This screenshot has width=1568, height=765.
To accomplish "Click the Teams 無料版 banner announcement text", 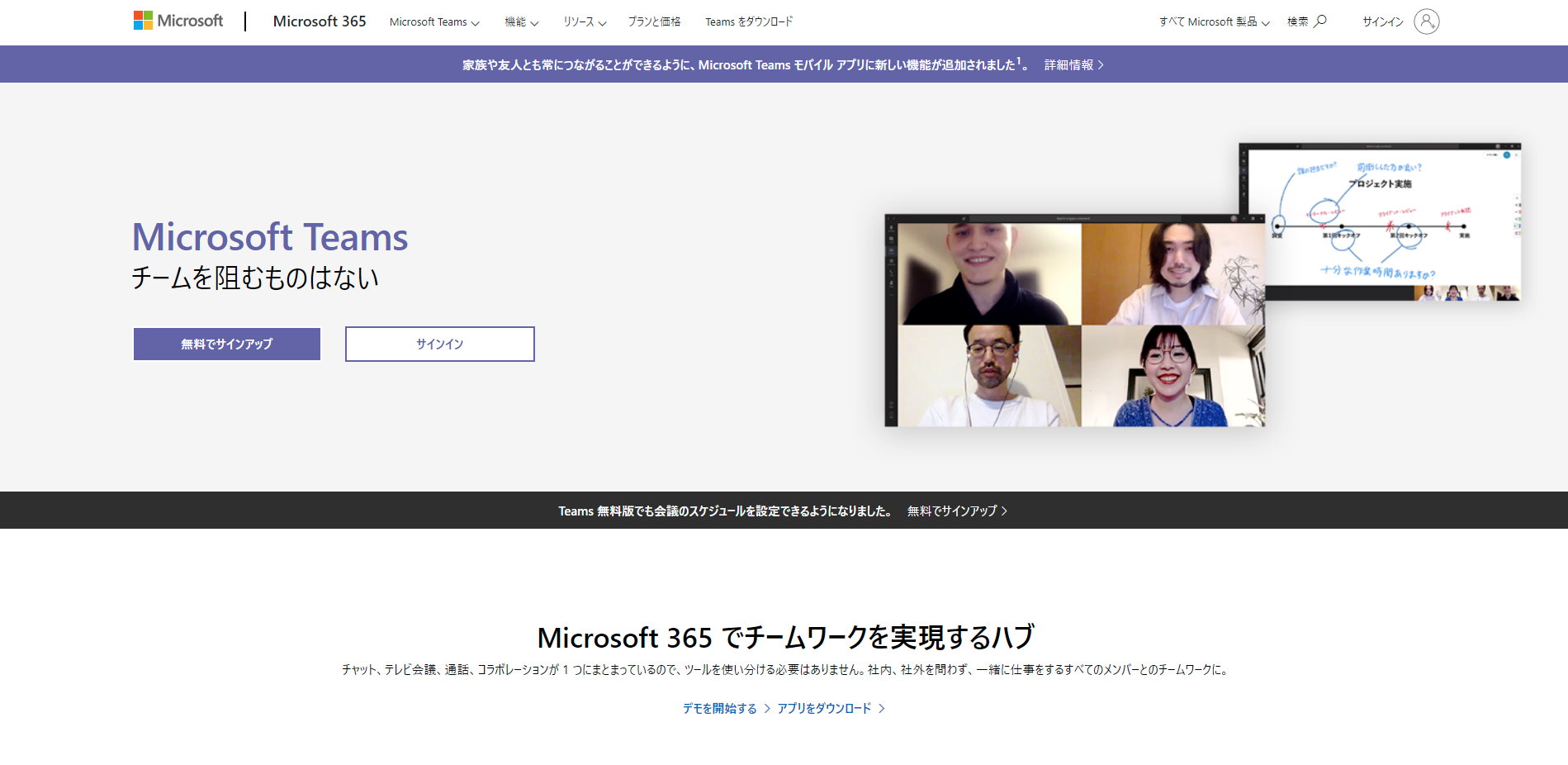I will pyautogui.click(x=725, y=511).
